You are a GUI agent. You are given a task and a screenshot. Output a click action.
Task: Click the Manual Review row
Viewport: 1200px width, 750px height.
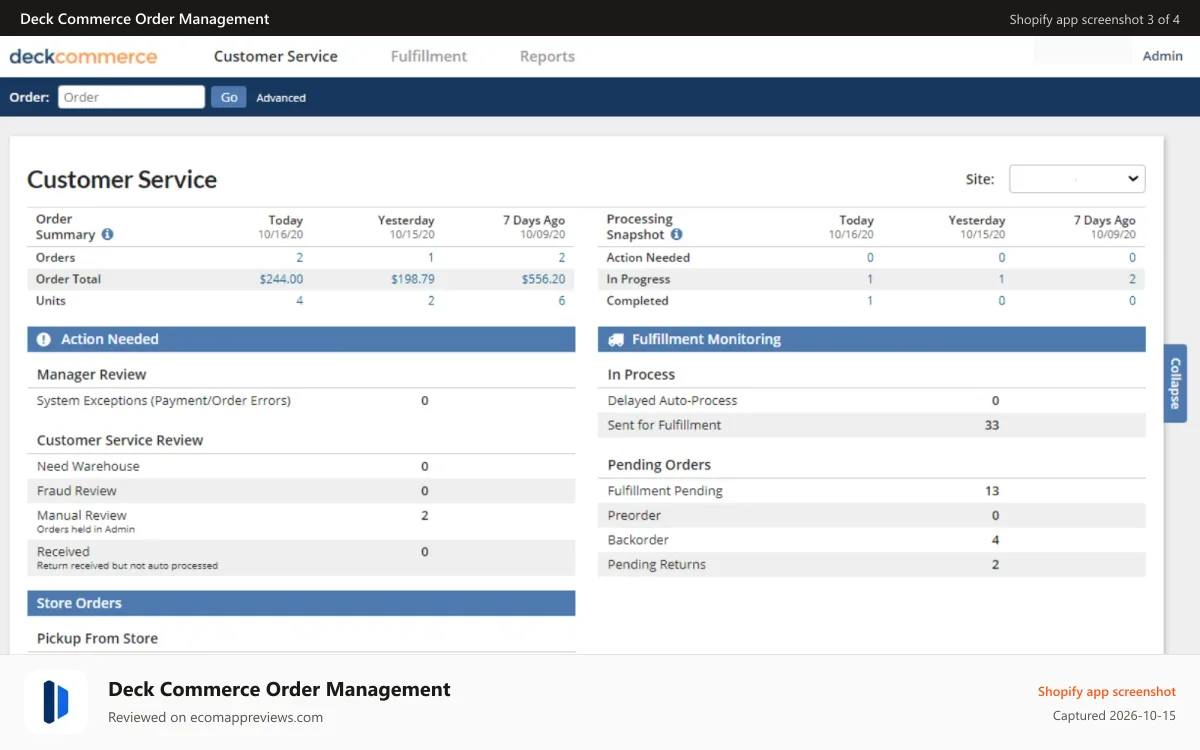click(301, 521)
